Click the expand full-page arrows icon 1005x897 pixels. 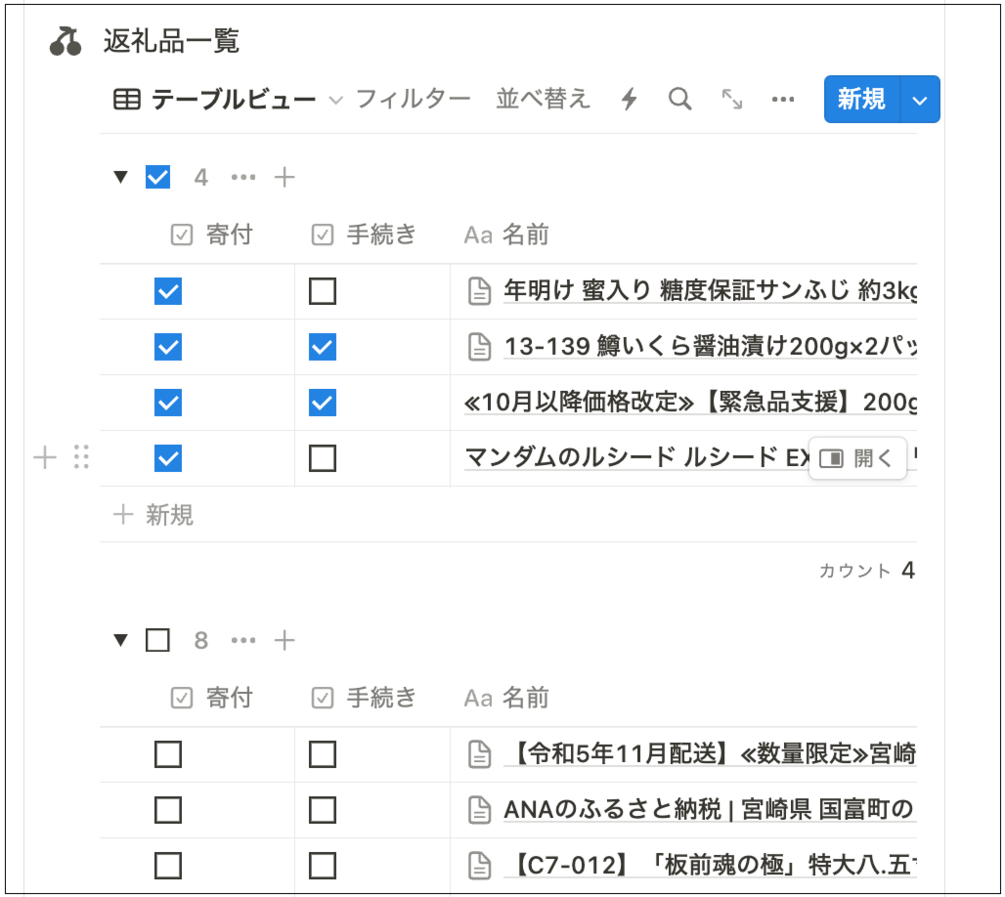[x=732, y=99]
